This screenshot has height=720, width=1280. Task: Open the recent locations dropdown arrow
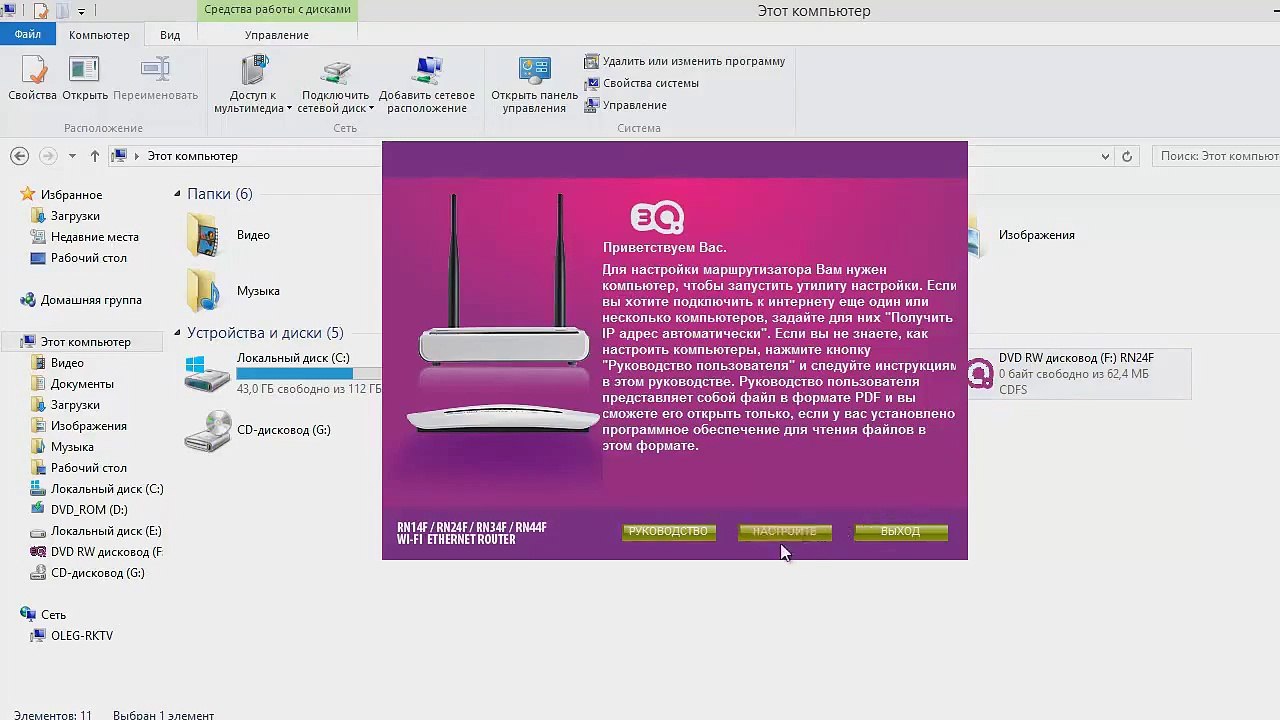[72, 156]
